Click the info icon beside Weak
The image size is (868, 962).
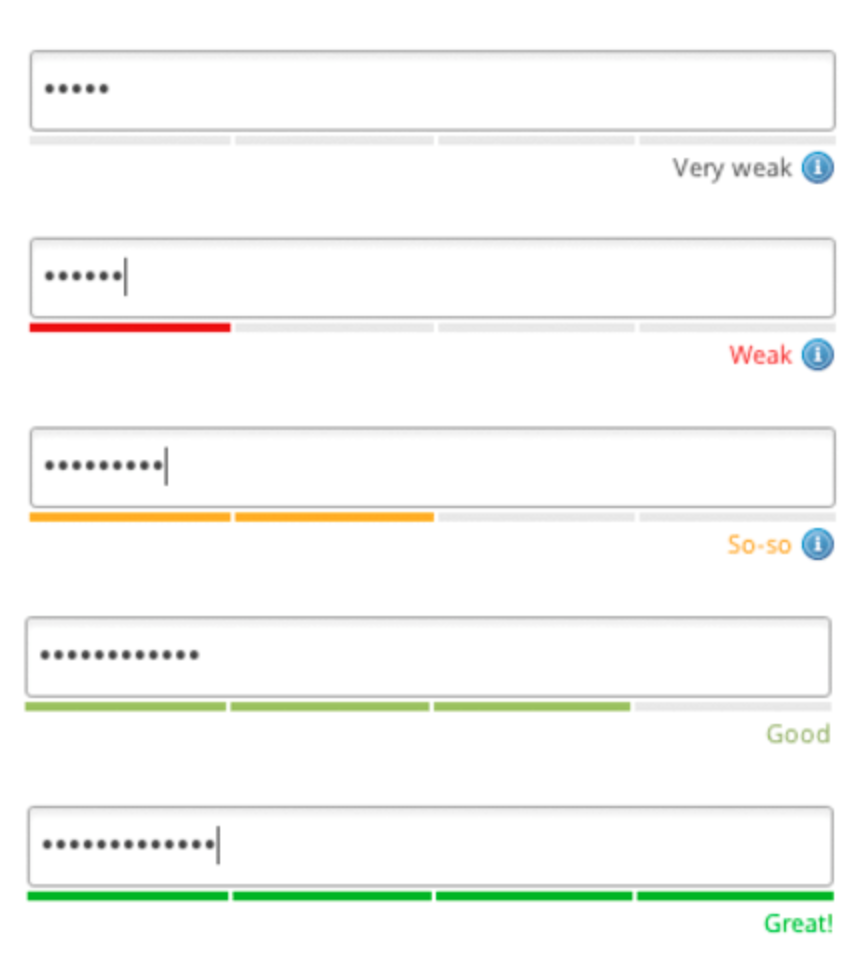[x=818, y=355]
